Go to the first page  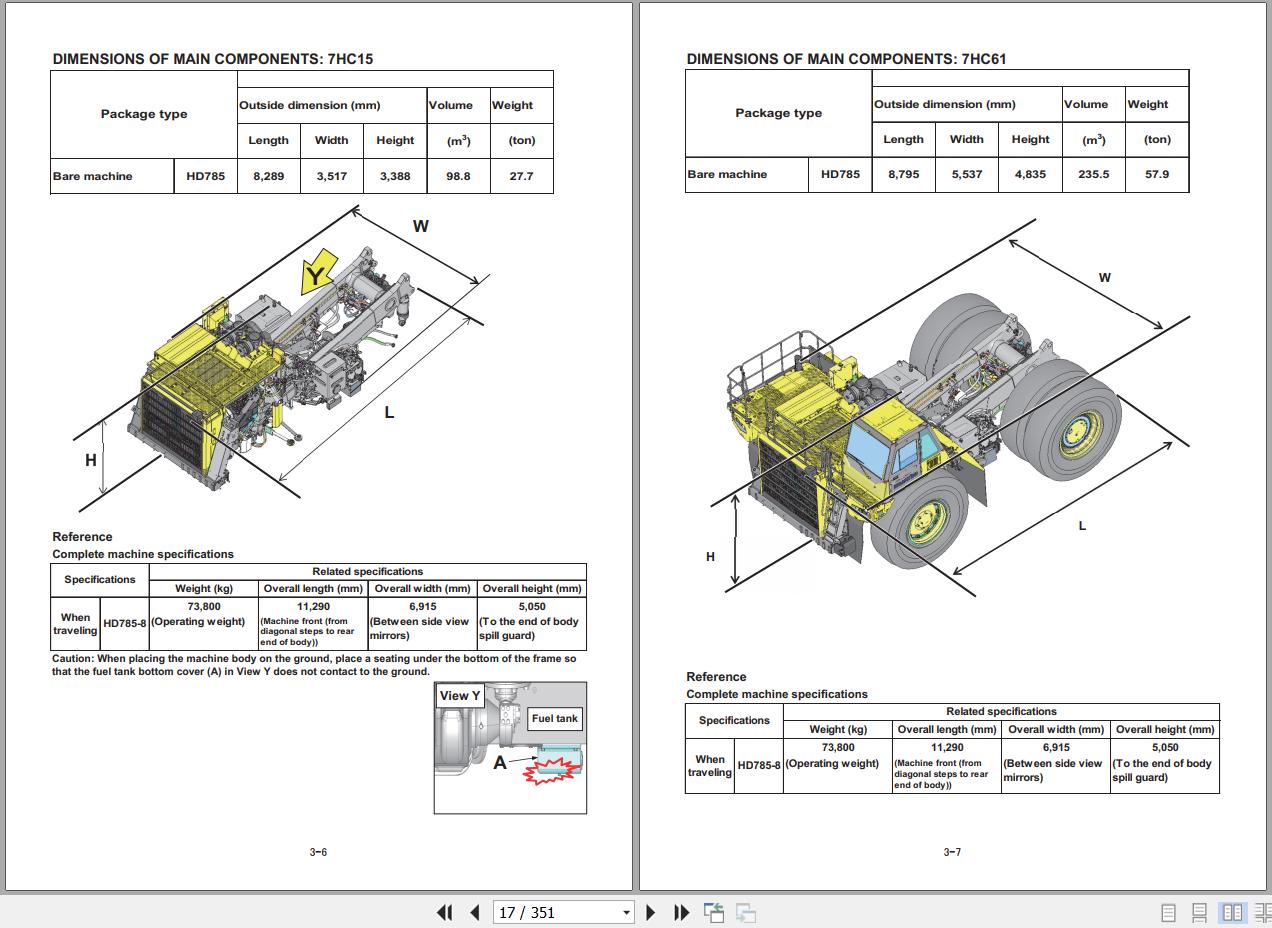[x=445, y=912]
